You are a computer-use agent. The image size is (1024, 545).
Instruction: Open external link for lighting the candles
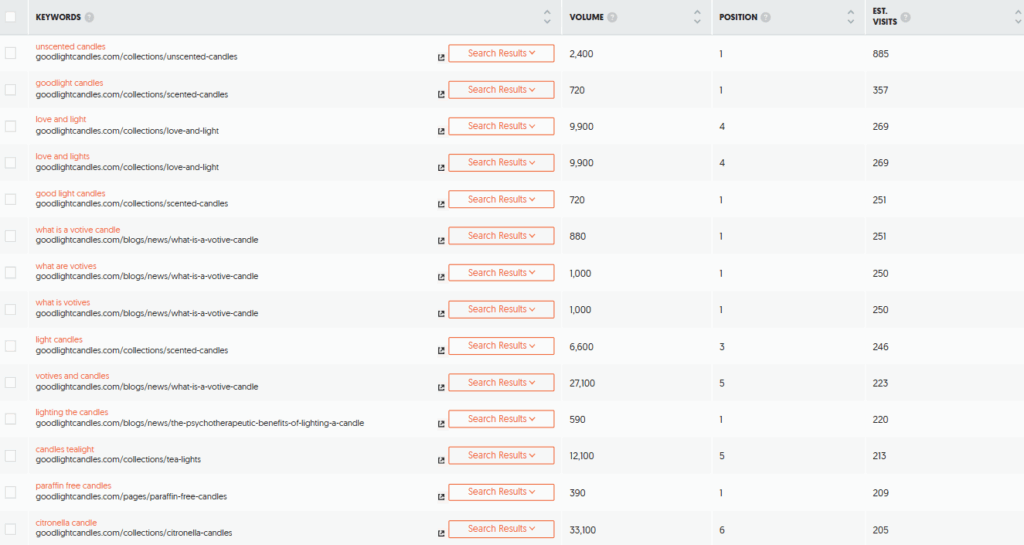tap(441, 424)
